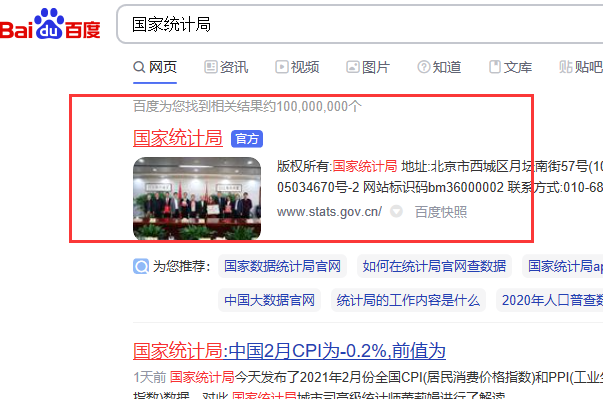
Task: Select suggestion starting with 2020年人口普查
Action: click(x=550, y=300)
